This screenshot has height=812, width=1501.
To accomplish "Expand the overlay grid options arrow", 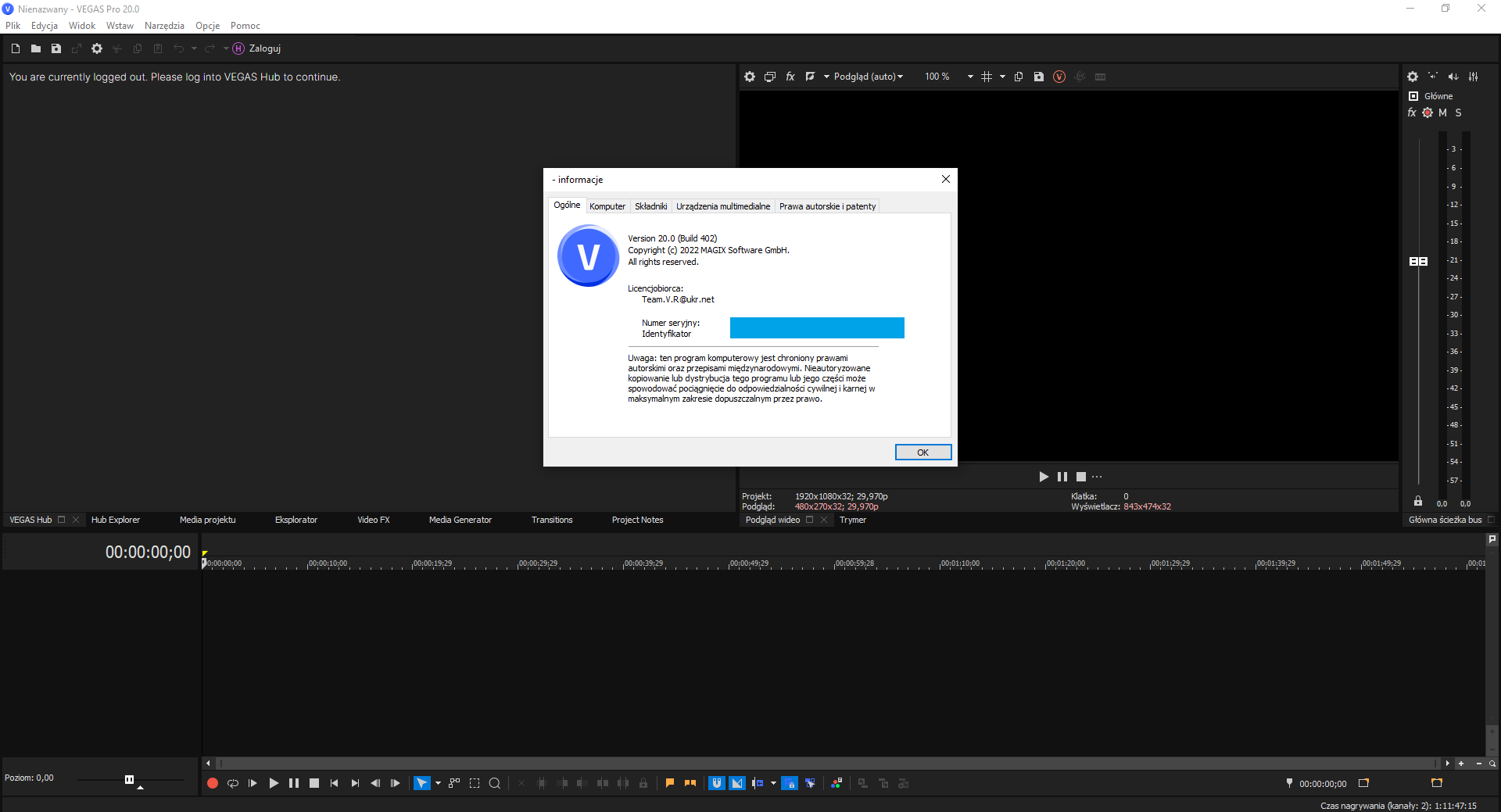I will (x=1002, y=77).
